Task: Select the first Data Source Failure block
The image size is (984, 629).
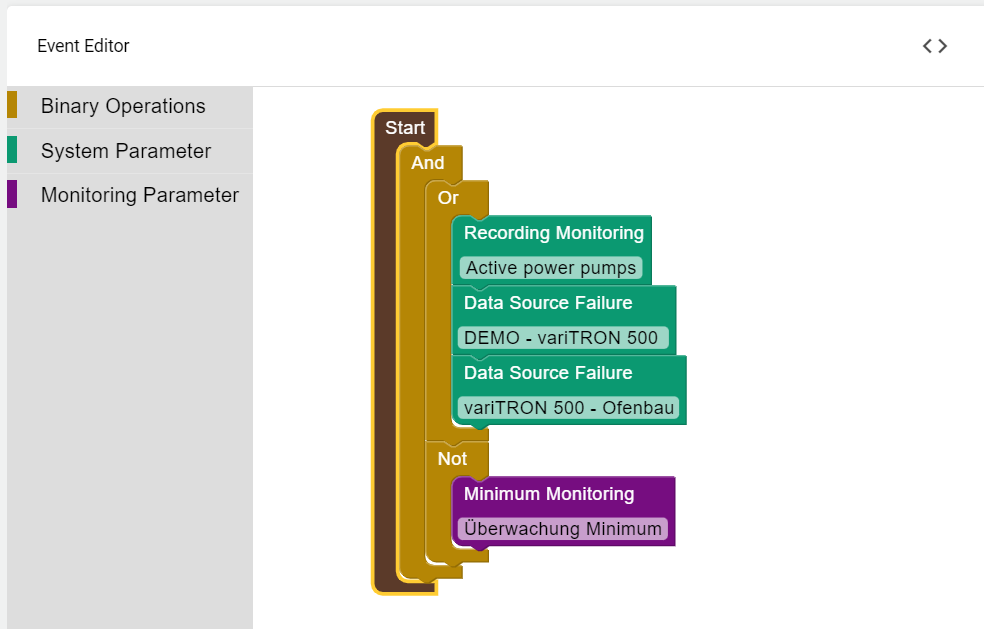Action: click(x=548, y=303)
